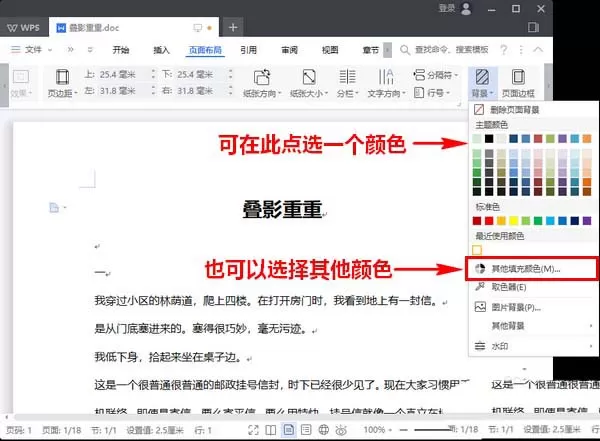Expand the 行号 line numbers dropdown
Image resolution: width=600 pixels, height=441 pixels.
(432, 93)
